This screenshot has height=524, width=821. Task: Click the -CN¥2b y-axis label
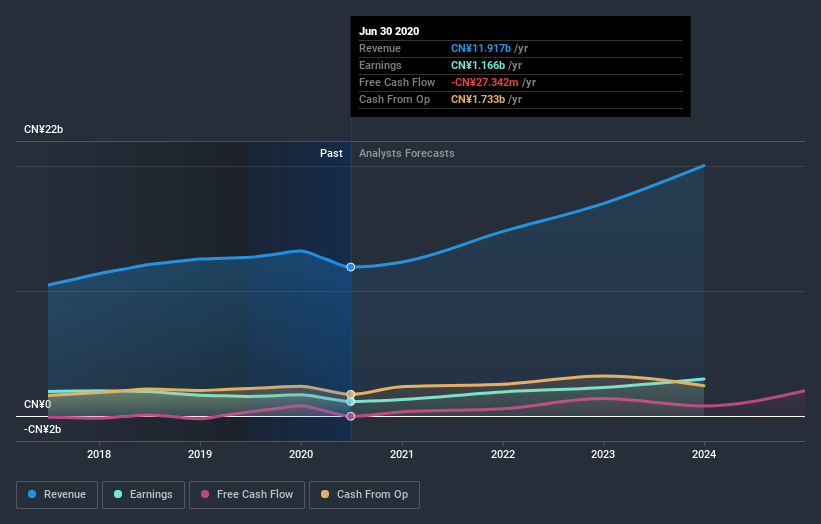coord(42,429)
